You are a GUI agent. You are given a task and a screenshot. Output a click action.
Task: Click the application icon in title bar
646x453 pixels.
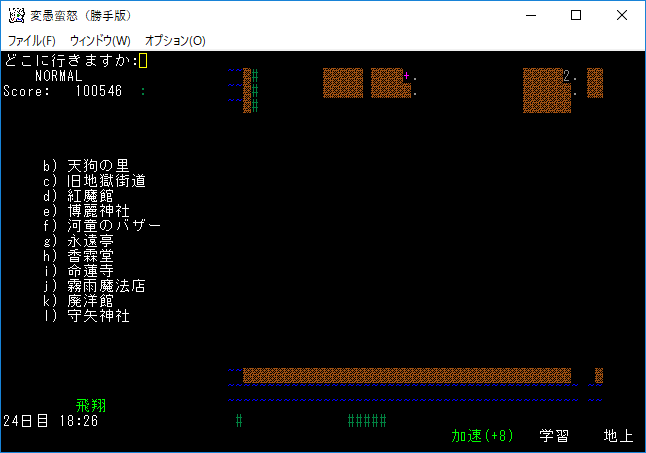[15, 15]
